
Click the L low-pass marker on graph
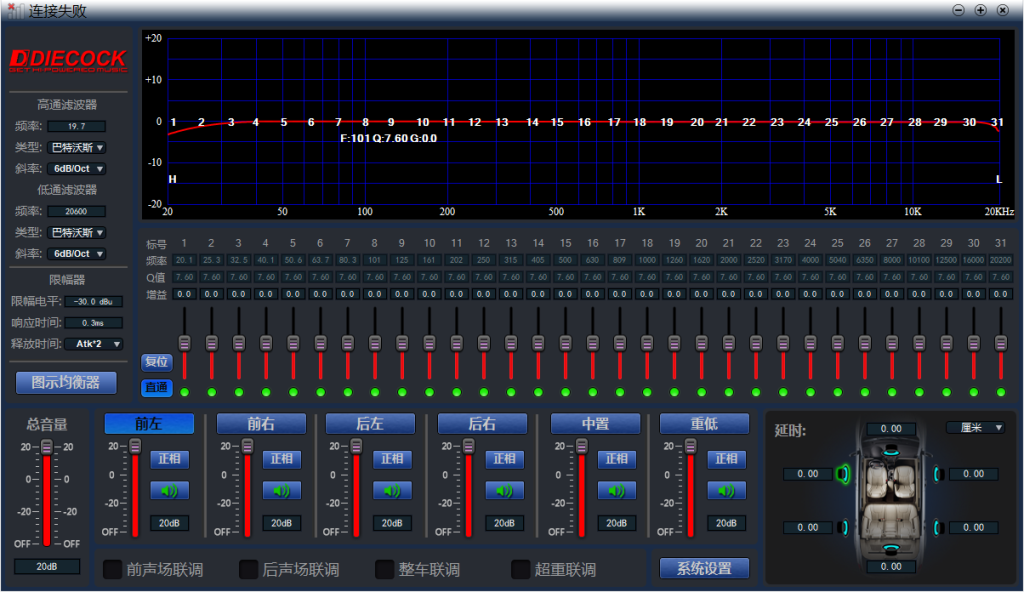(x=999, y=179)
